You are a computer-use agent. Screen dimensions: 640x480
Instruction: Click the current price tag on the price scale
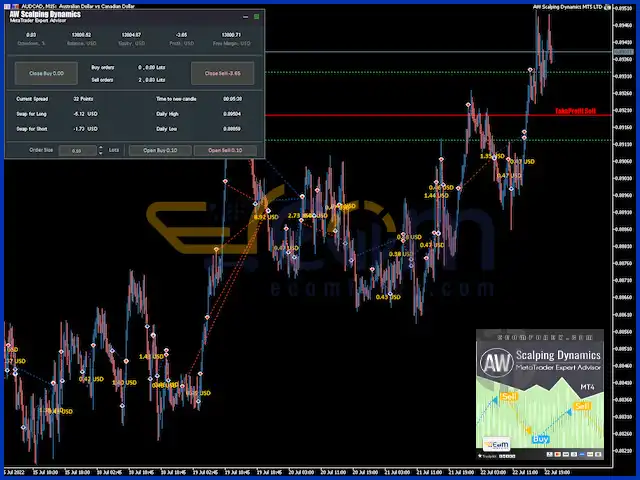(x=623, y=52)
